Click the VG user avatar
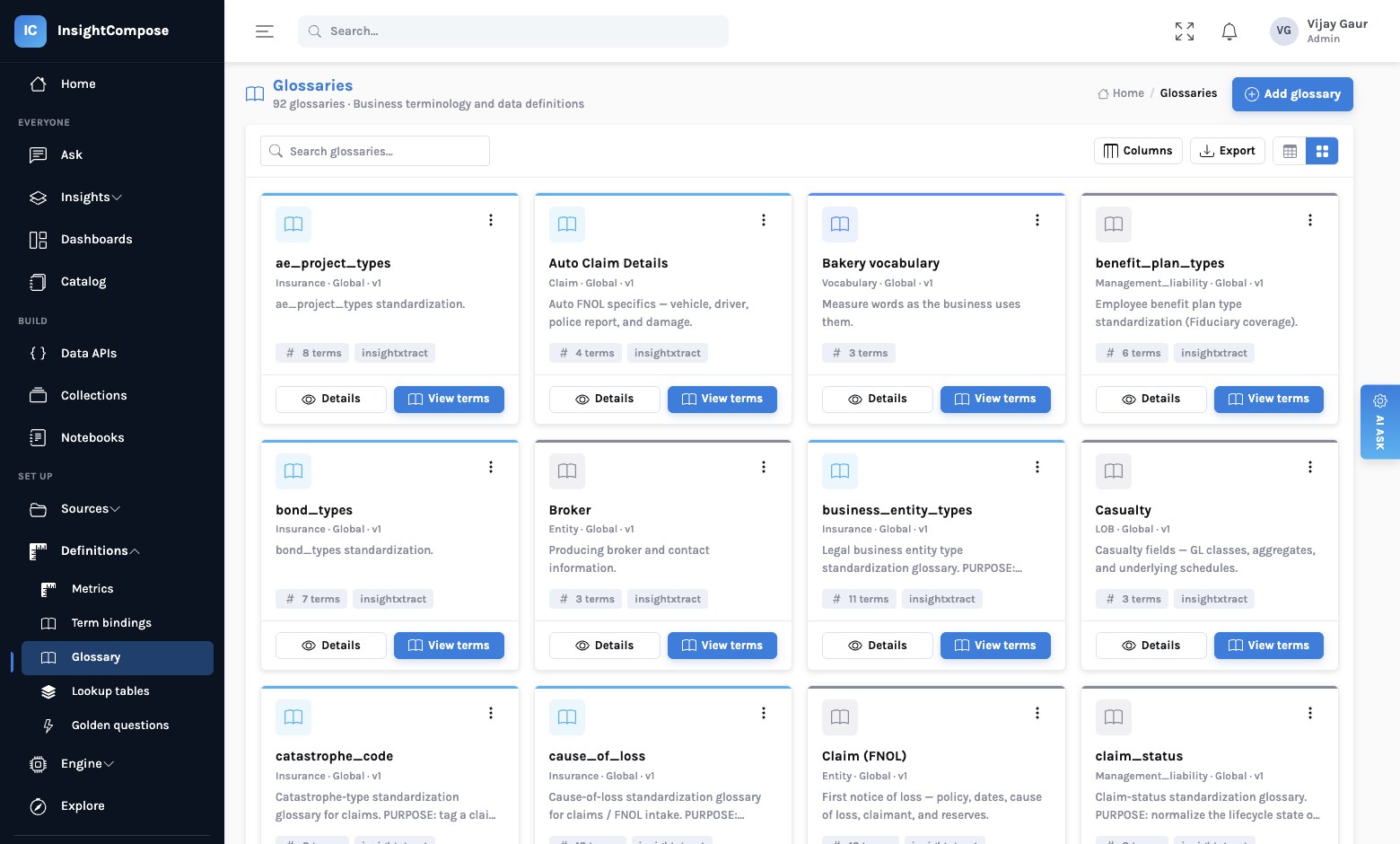1400x844 pixels. click(x=1284, y=31)
